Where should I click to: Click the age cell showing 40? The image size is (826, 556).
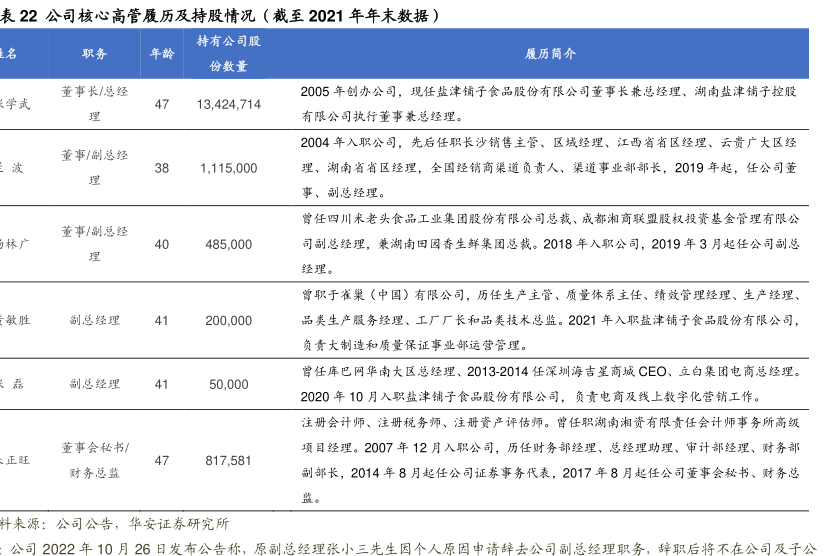coord(162,244)
